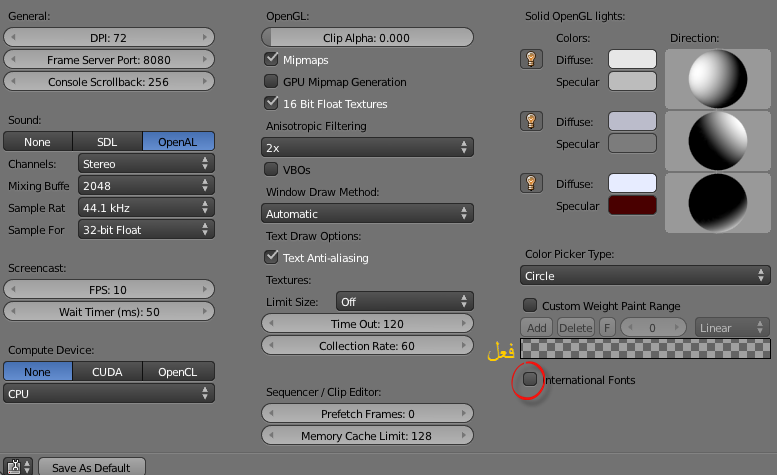Click the Memory Cache Limit field
Screen dimensions: 777x475
(x=367, y=435)
